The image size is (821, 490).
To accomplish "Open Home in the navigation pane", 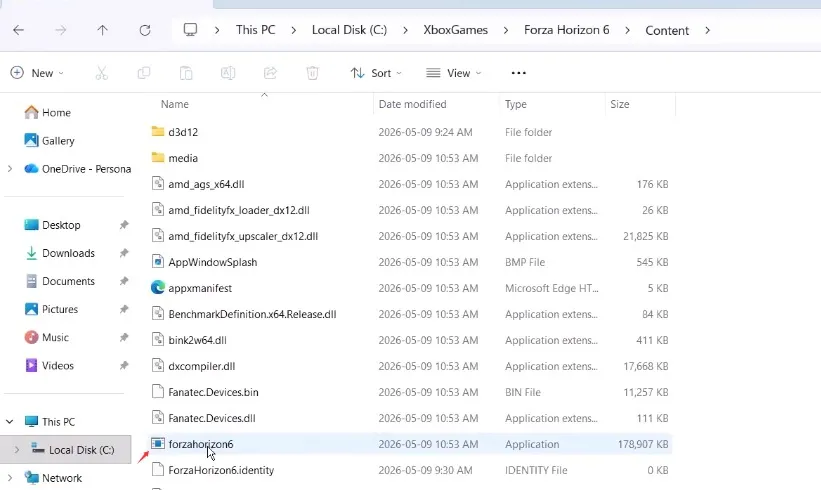I will click(x=48, y=112).
